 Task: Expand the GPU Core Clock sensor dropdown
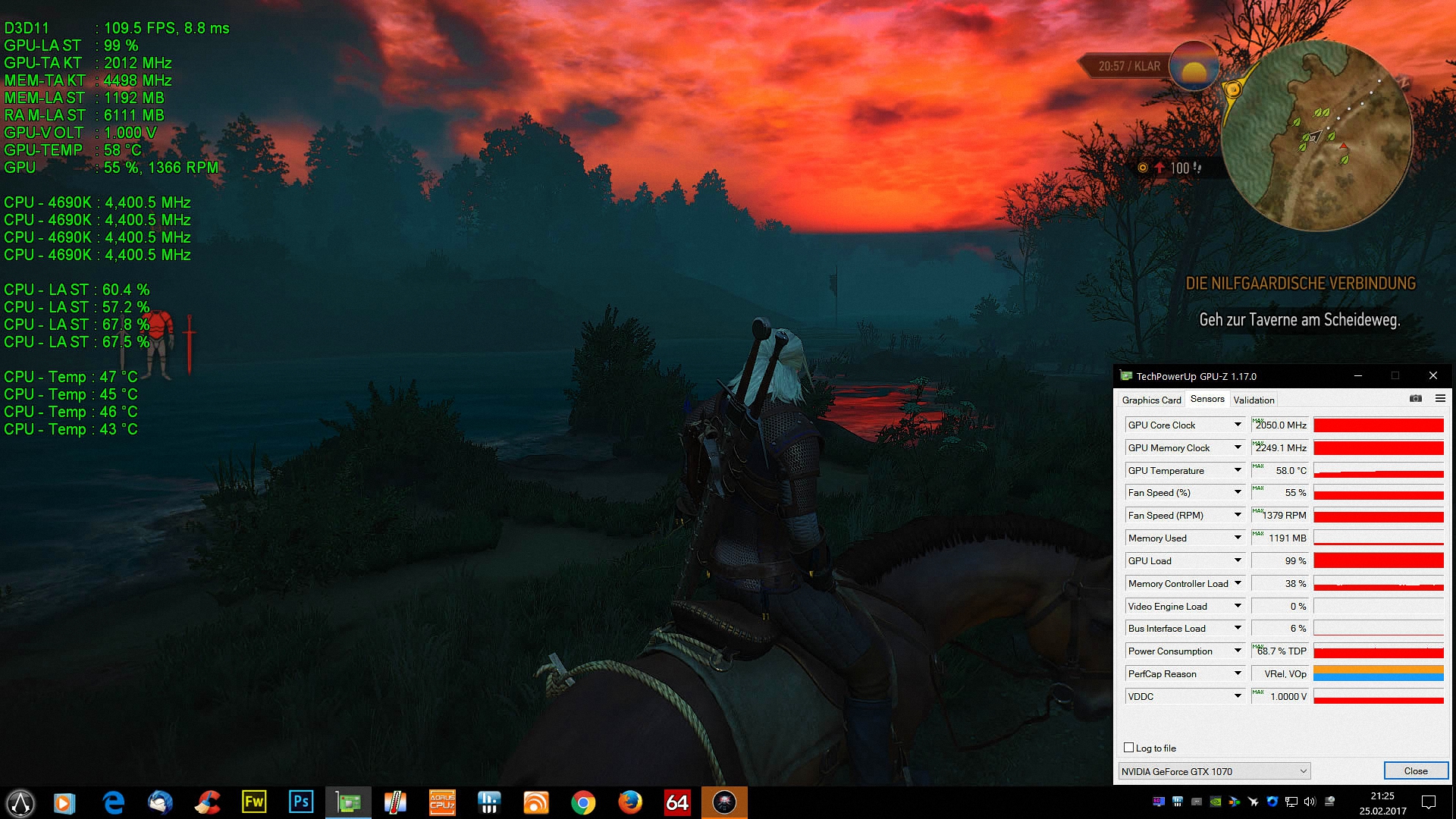pos(1238,425)
